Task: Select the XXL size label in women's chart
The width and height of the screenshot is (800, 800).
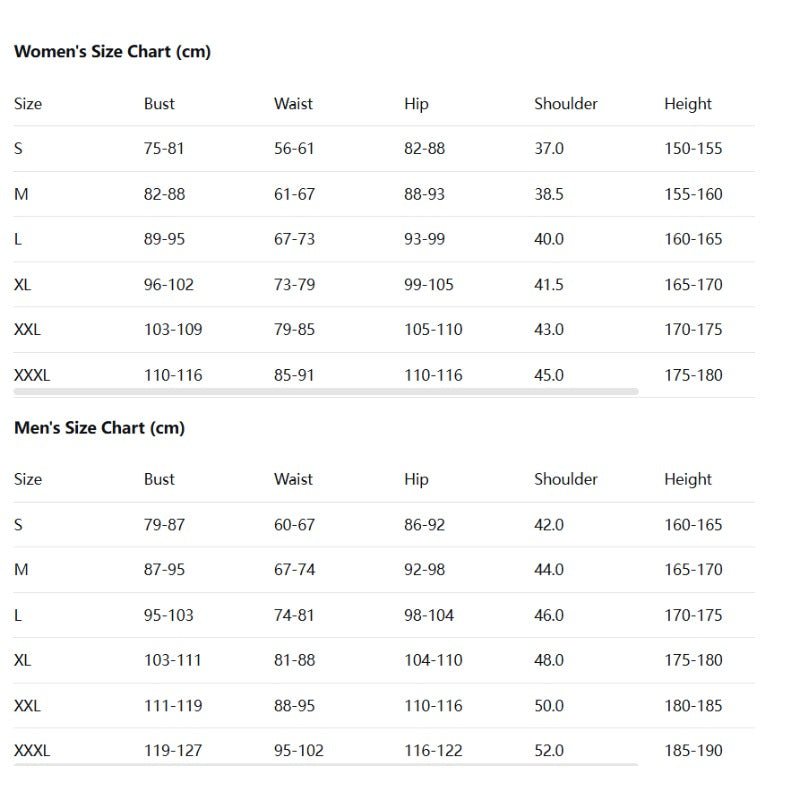Action: pyautogui.click(x=28, y=330)
